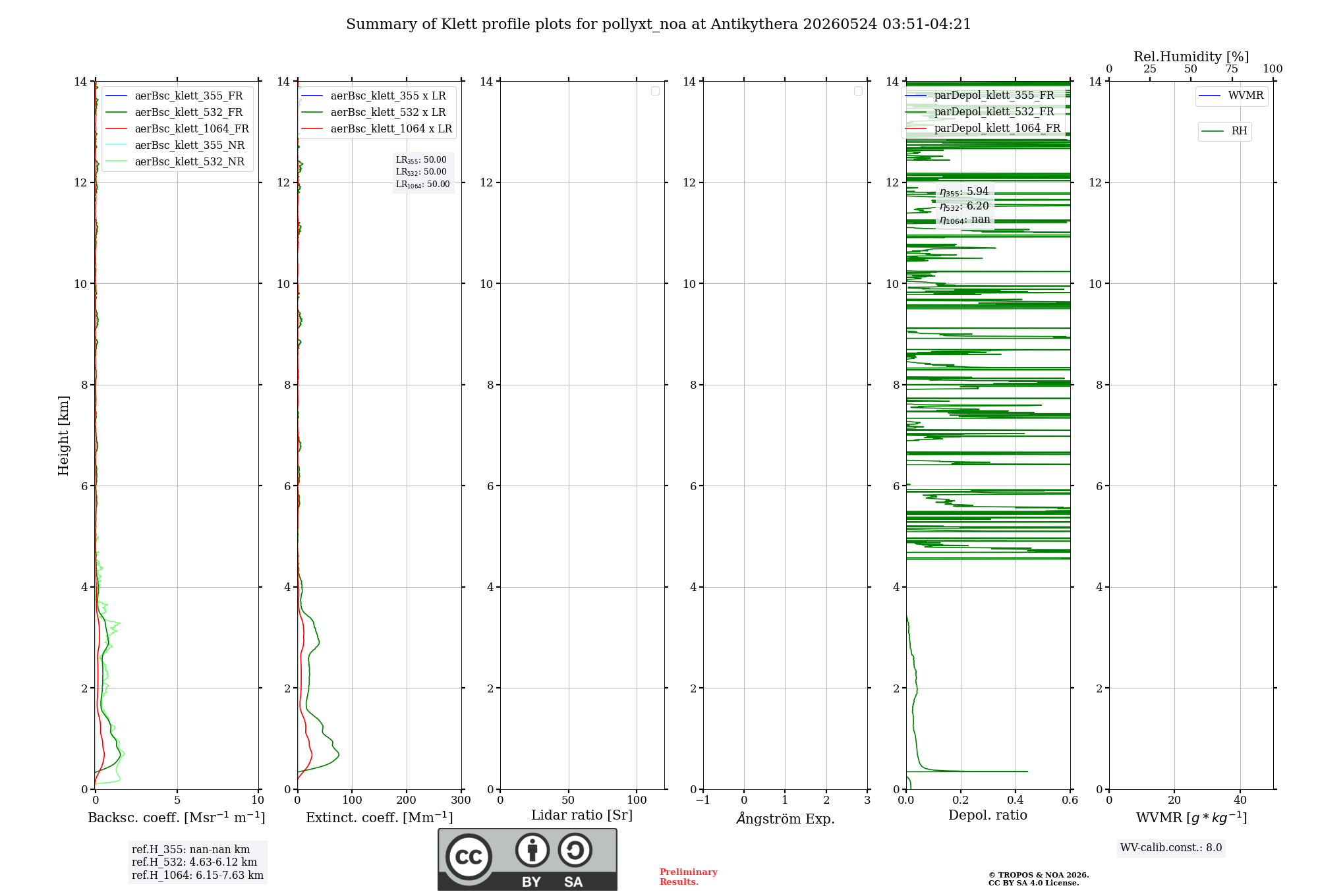Click the aerBsc_klett_1064_FR legend entry
Screen dimensions: 1318x896
coord(177,128)
